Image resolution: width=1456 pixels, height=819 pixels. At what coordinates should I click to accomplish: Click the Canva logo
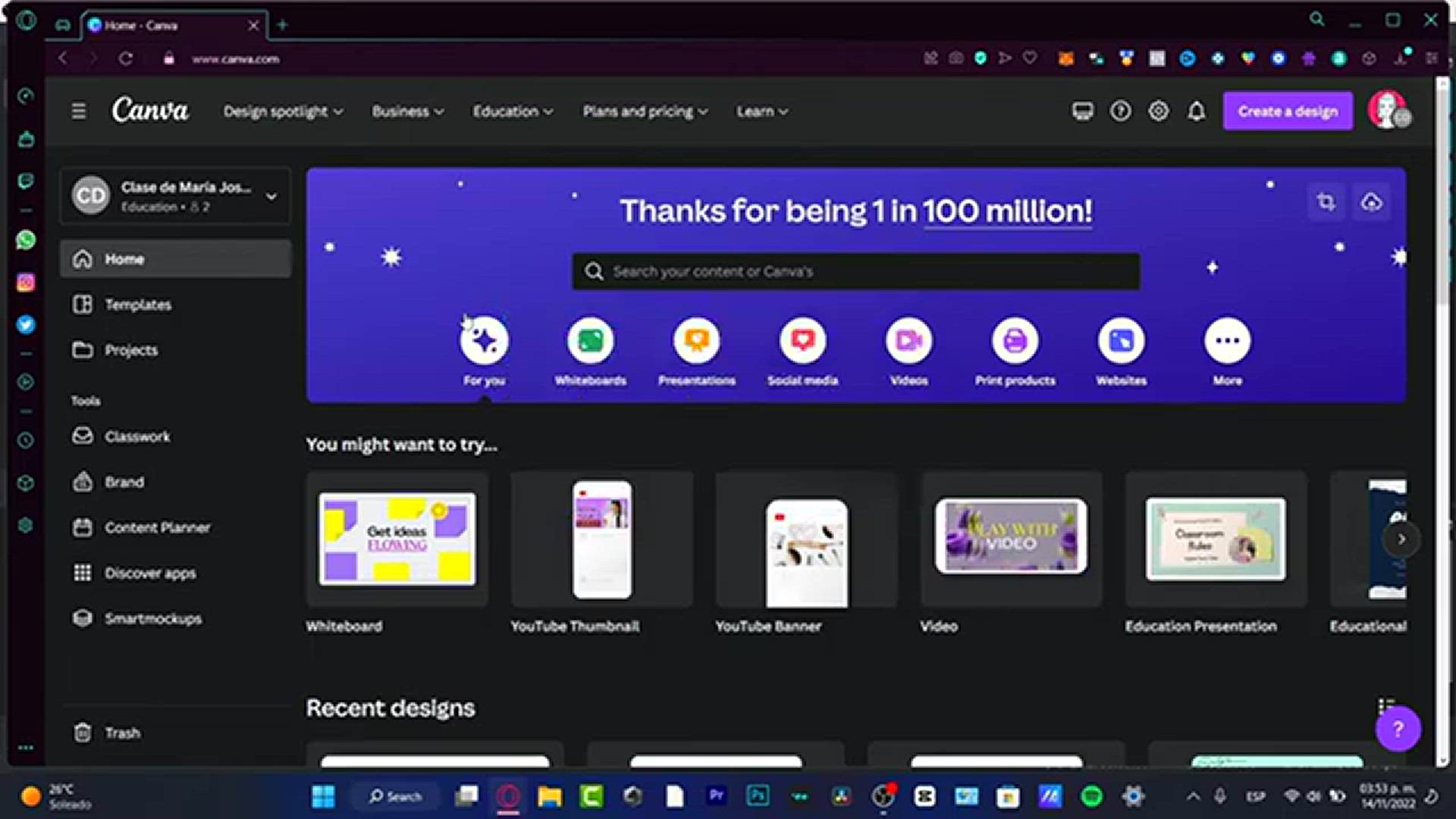[x=150, y=111]
